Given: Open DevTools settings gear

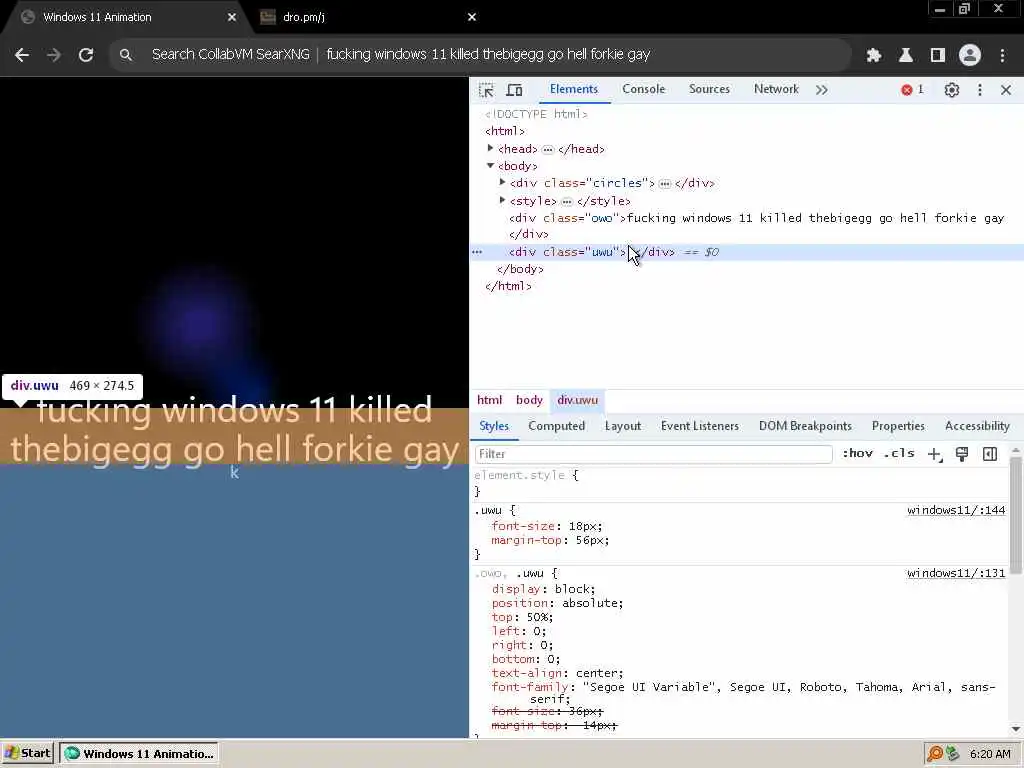Looking at the screenshot, I should [952, 90].
